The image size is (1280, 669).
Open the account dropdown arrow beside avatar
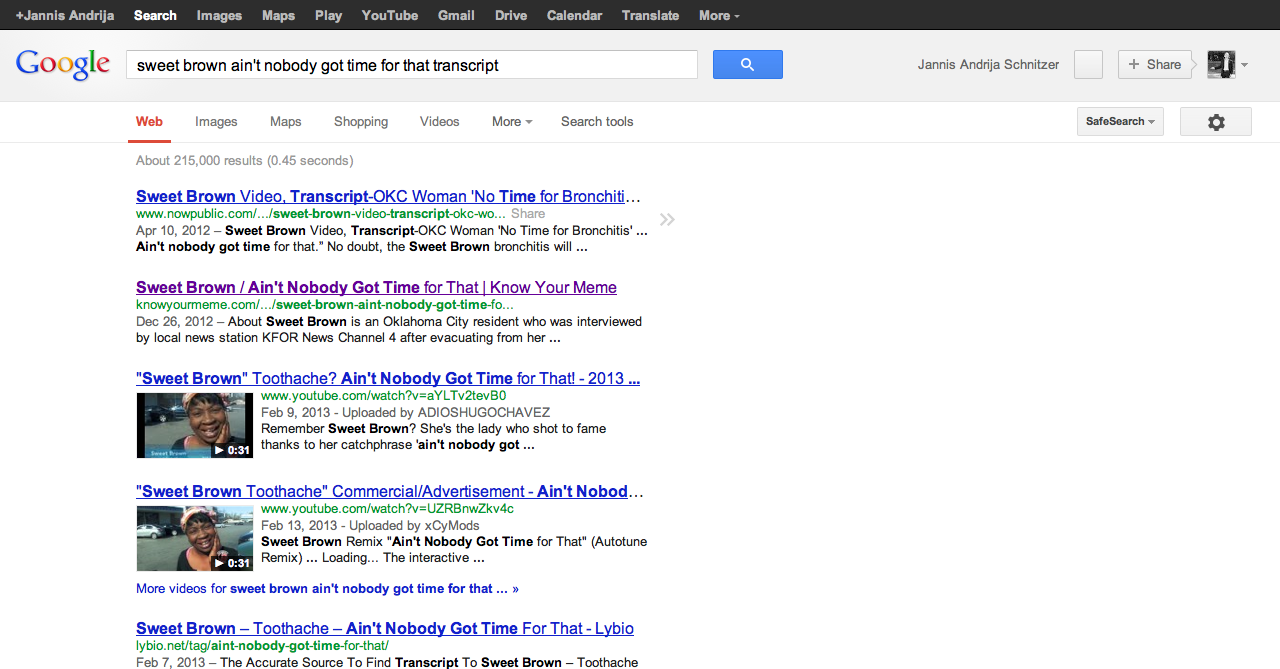[1244, 65]
